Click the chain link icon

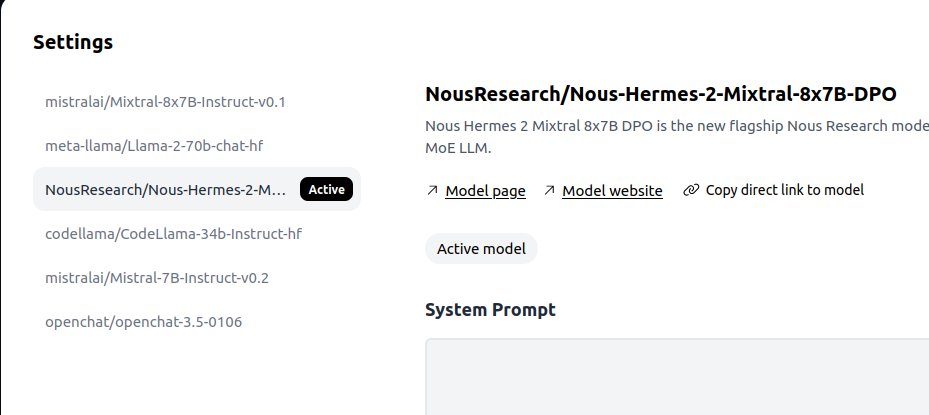(x=691, y=190)
